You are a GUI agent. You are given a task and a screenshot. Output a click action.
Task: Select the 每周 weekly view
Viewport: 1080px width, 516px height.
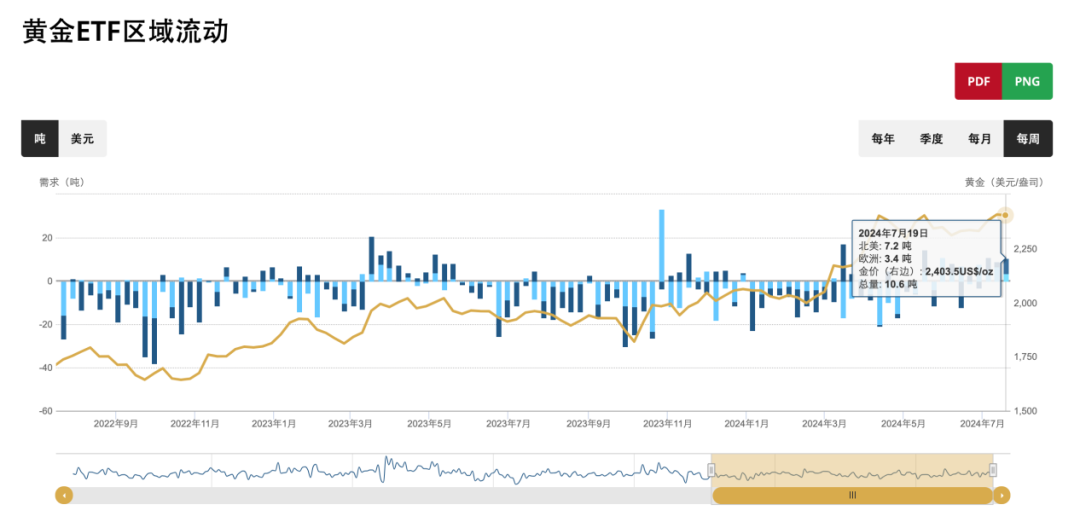(x=1028, y=139)
